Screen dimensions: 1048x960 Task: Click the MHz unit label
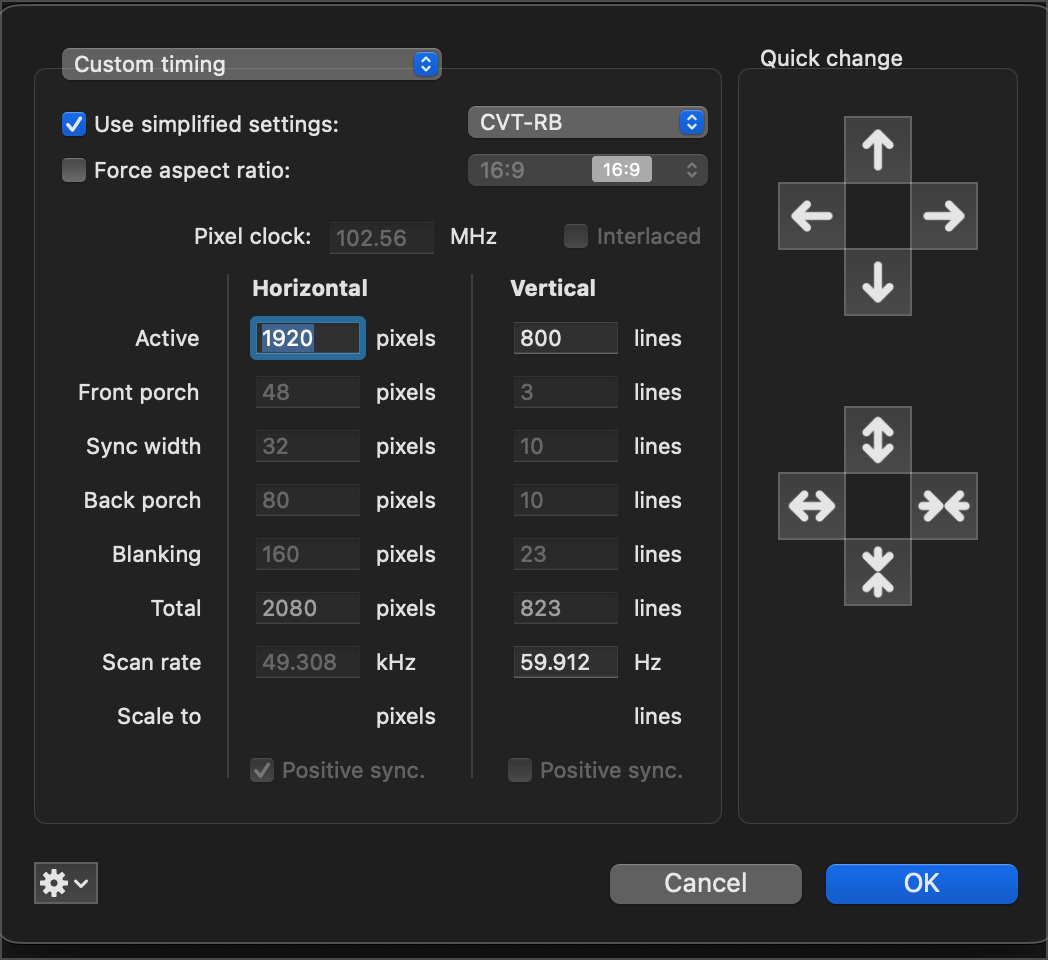tap(473, 237)
